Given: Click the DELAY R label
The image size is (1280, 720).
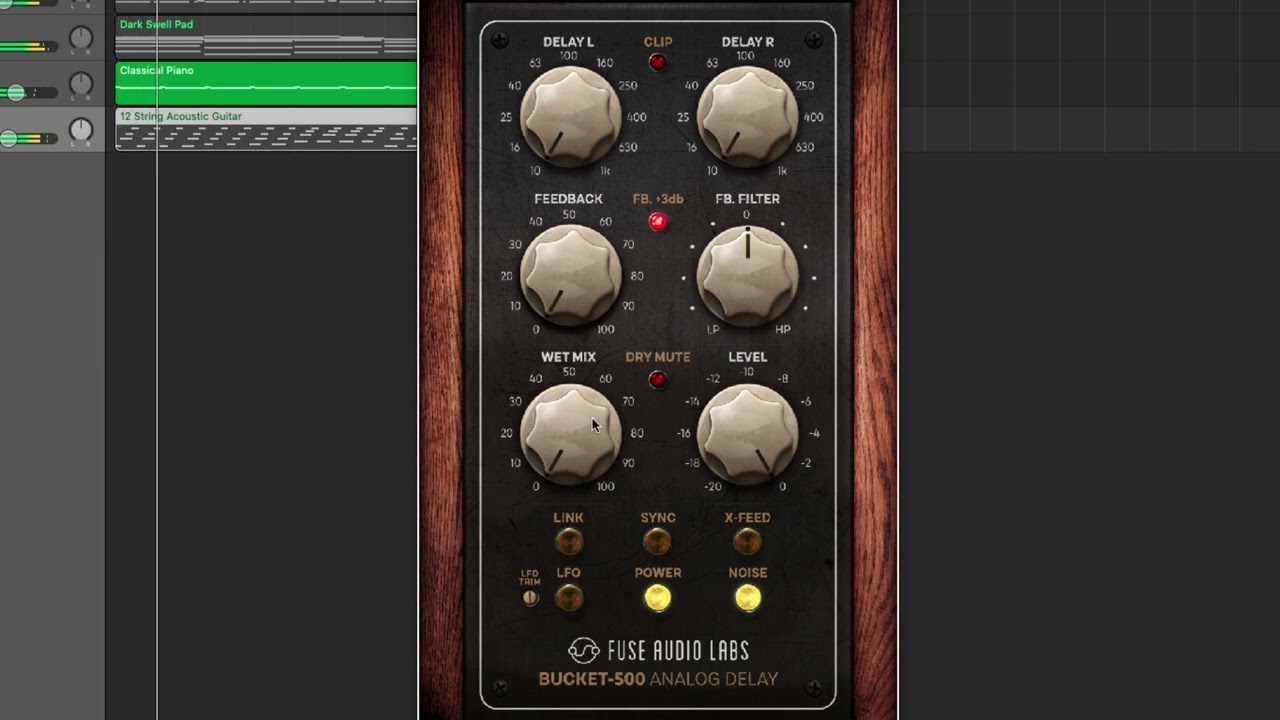Looking at the screenshot, I should point(747,42).
